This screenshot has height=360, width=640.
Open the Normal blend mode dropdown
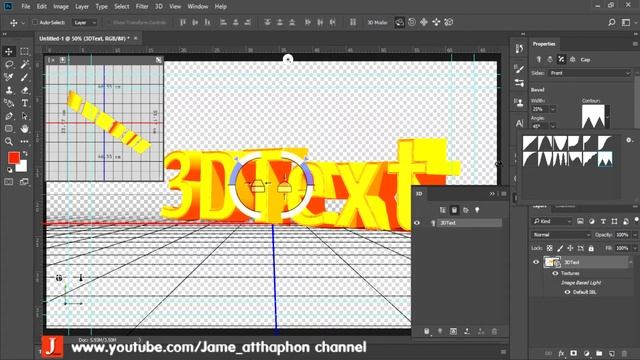pos(561,235)
